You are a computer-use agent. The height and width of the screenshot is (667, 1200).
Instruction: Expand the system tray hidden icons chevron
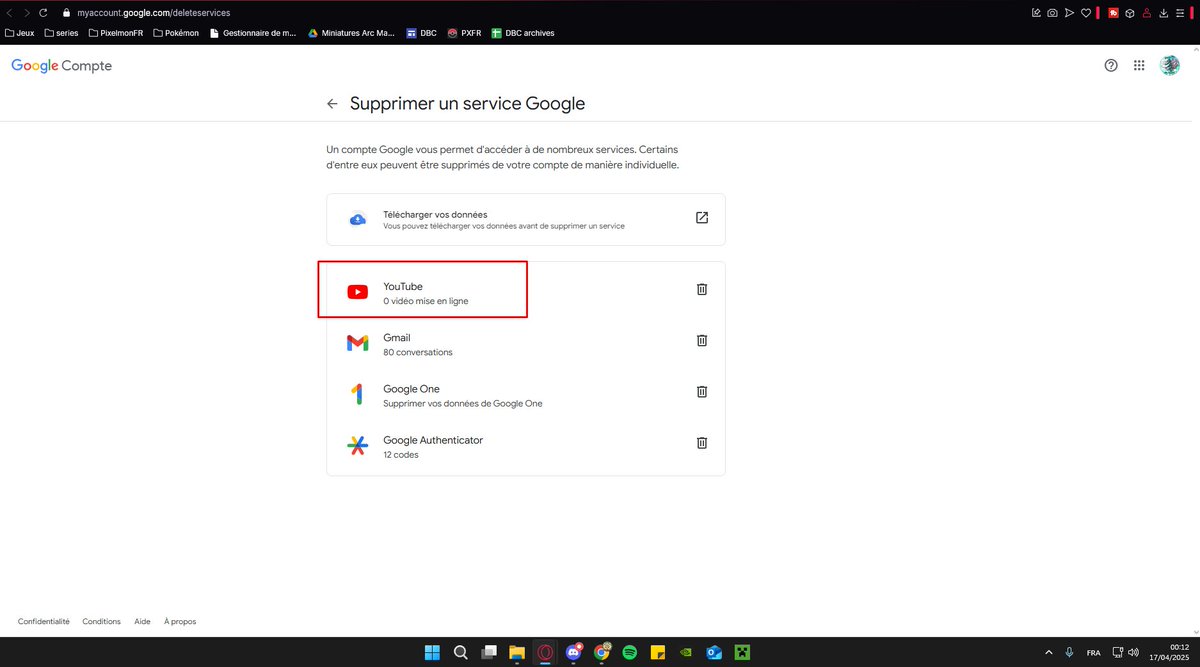click(x=1049, y=652)
